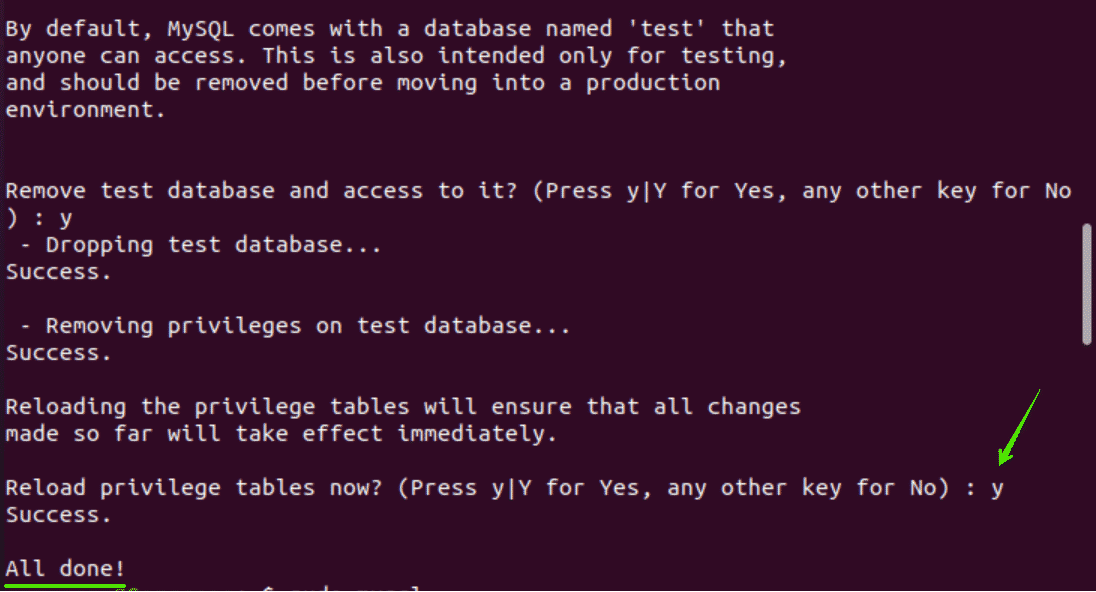Screen dimensions: 1096x592
Task: Click the 'All done!' message
Action: 66,569
